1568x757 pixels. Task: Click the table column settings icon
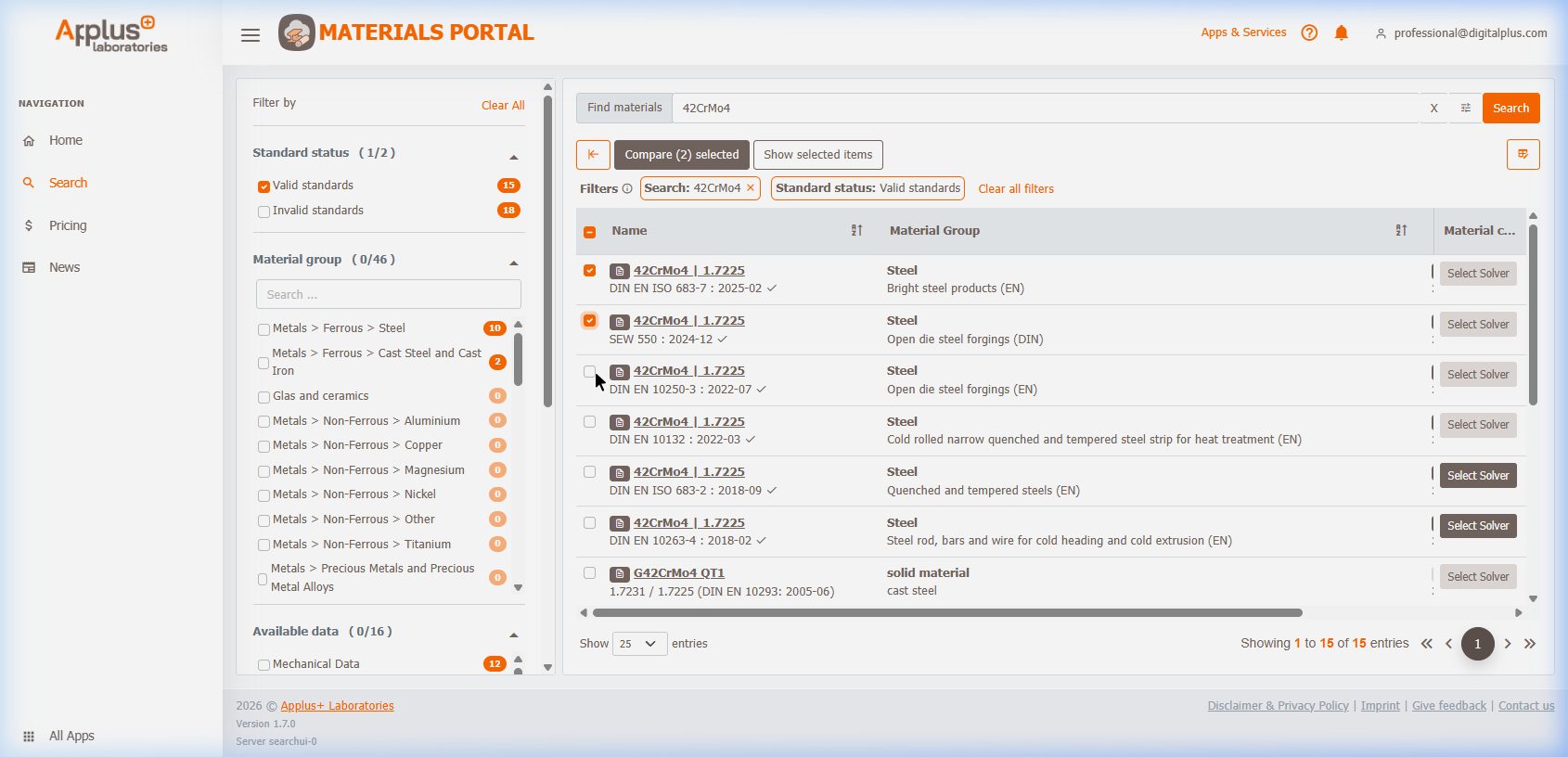1523,155
